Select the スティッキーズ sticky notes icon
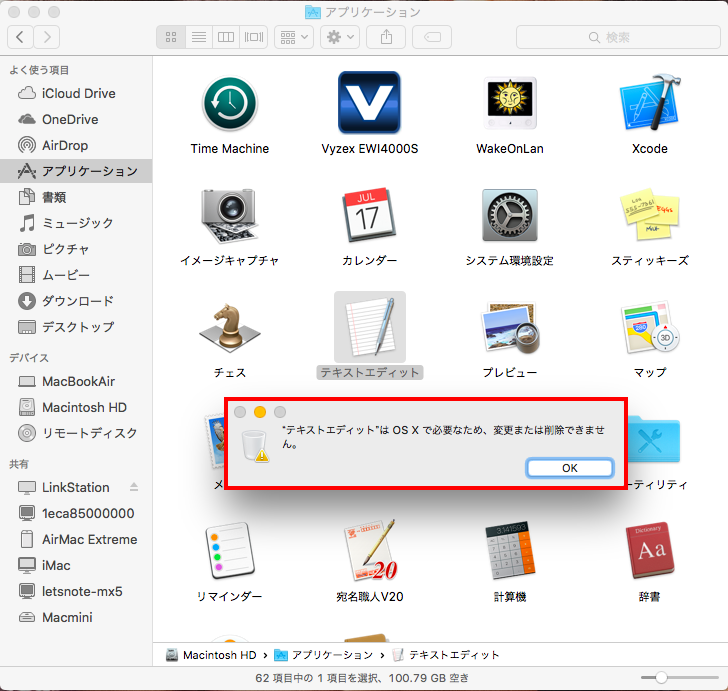Viewport: 728px width, 691px height. click(x=650, y=214)
